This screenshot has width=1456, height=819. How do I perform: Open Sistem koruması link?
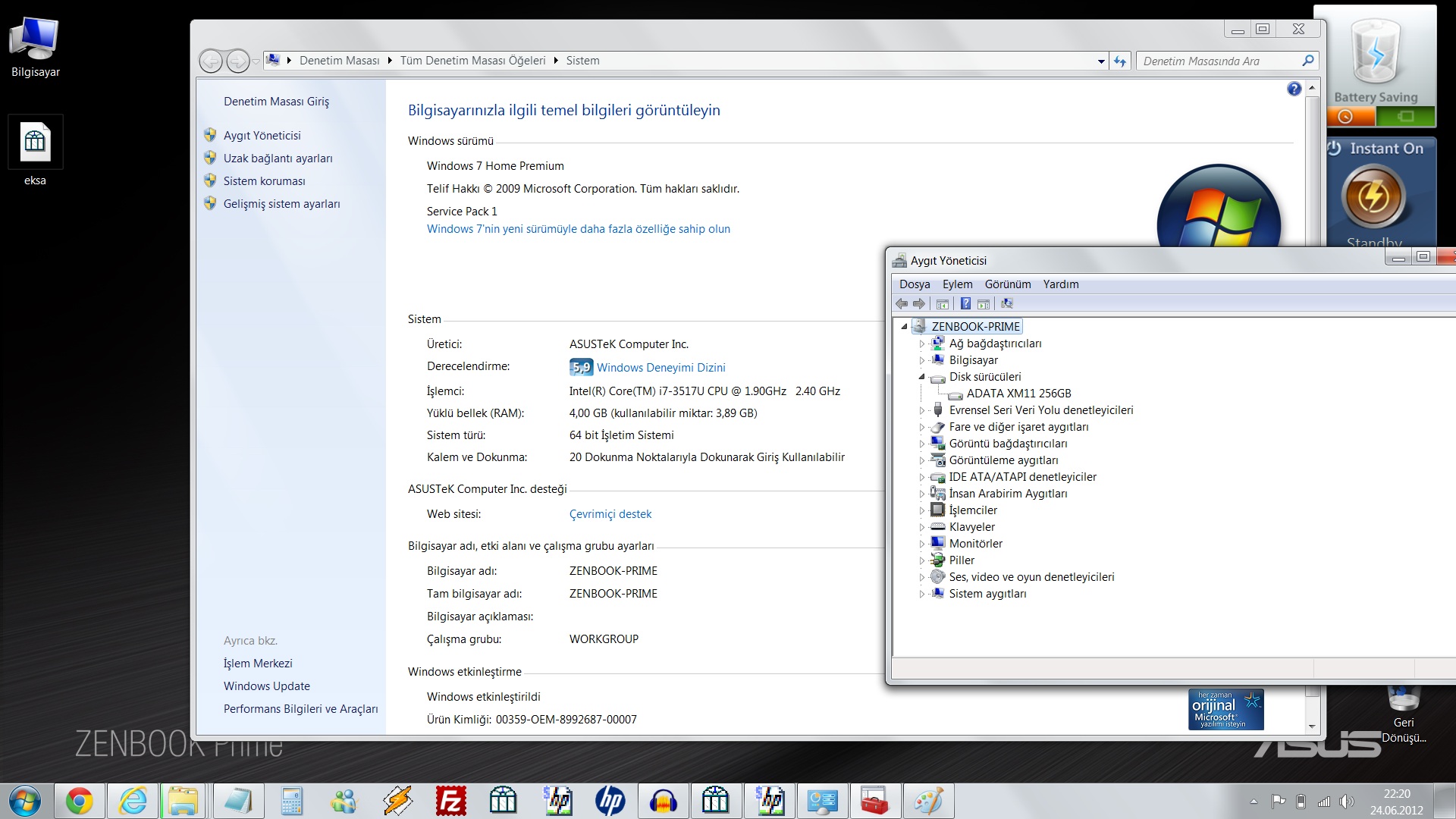[x=264, y=181]
